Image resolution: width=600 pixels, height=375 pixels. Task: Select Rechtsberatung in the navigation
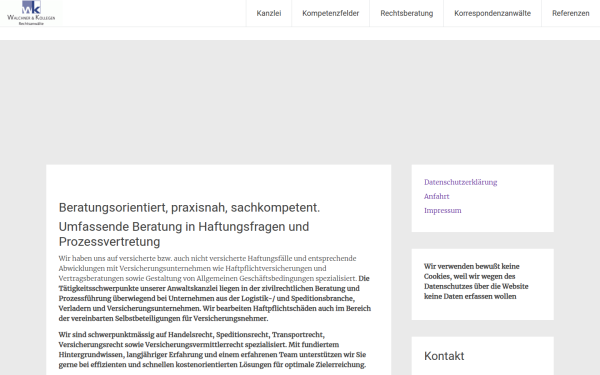coord(406,13)
